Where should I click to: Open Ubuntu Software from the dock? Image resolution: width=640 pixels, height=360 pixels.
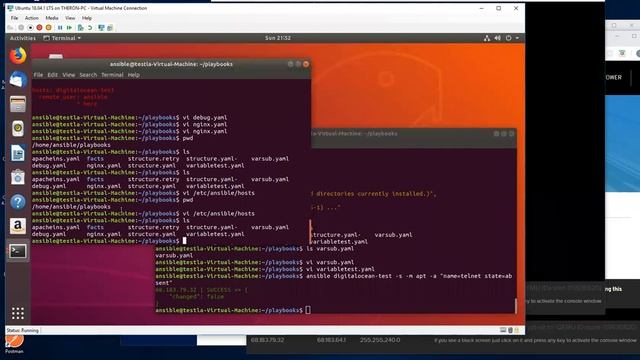tap(18, 177)
